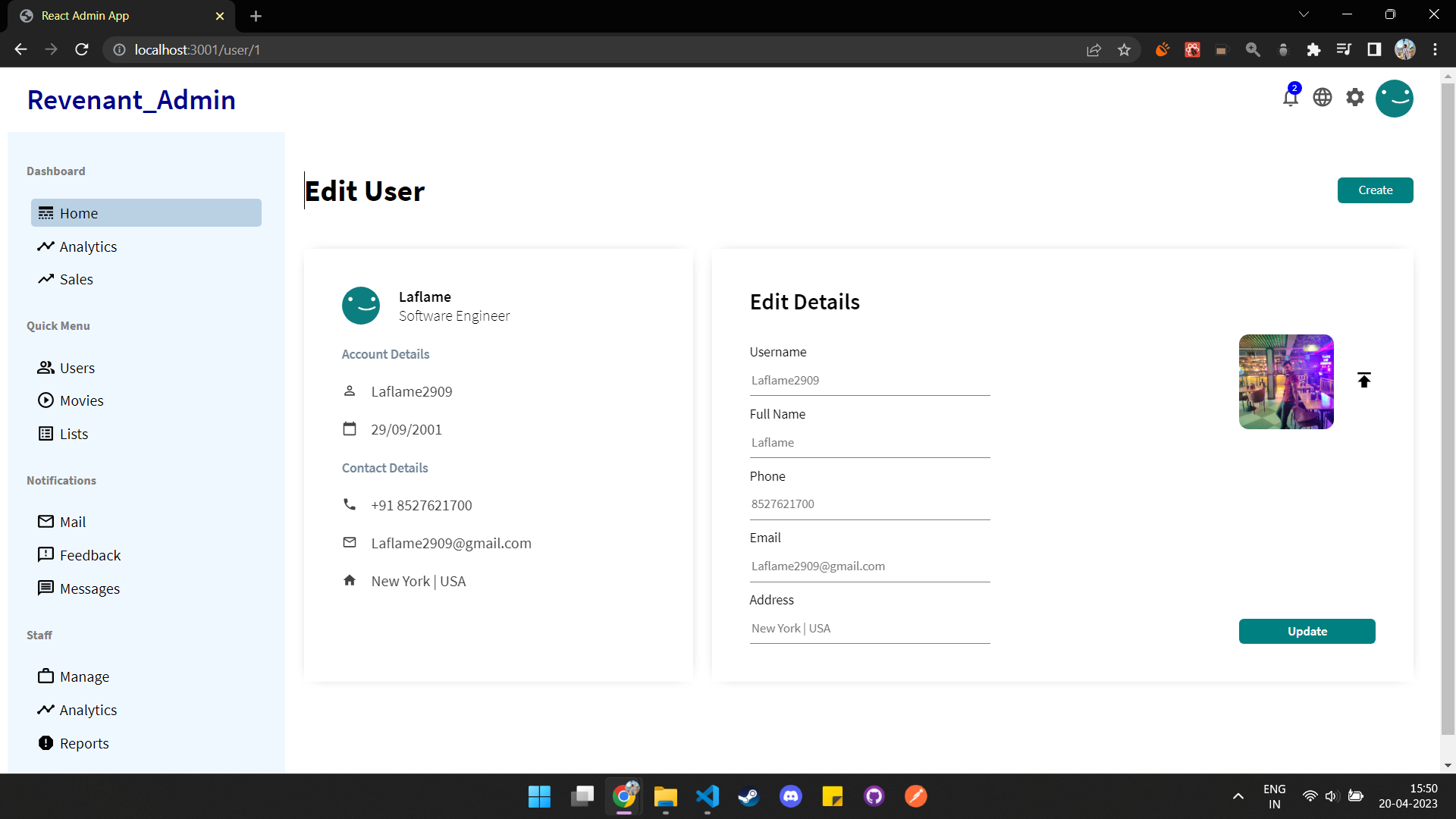
Task: Click the image upload arrow icon
Action: click(x=1364, y=380)
